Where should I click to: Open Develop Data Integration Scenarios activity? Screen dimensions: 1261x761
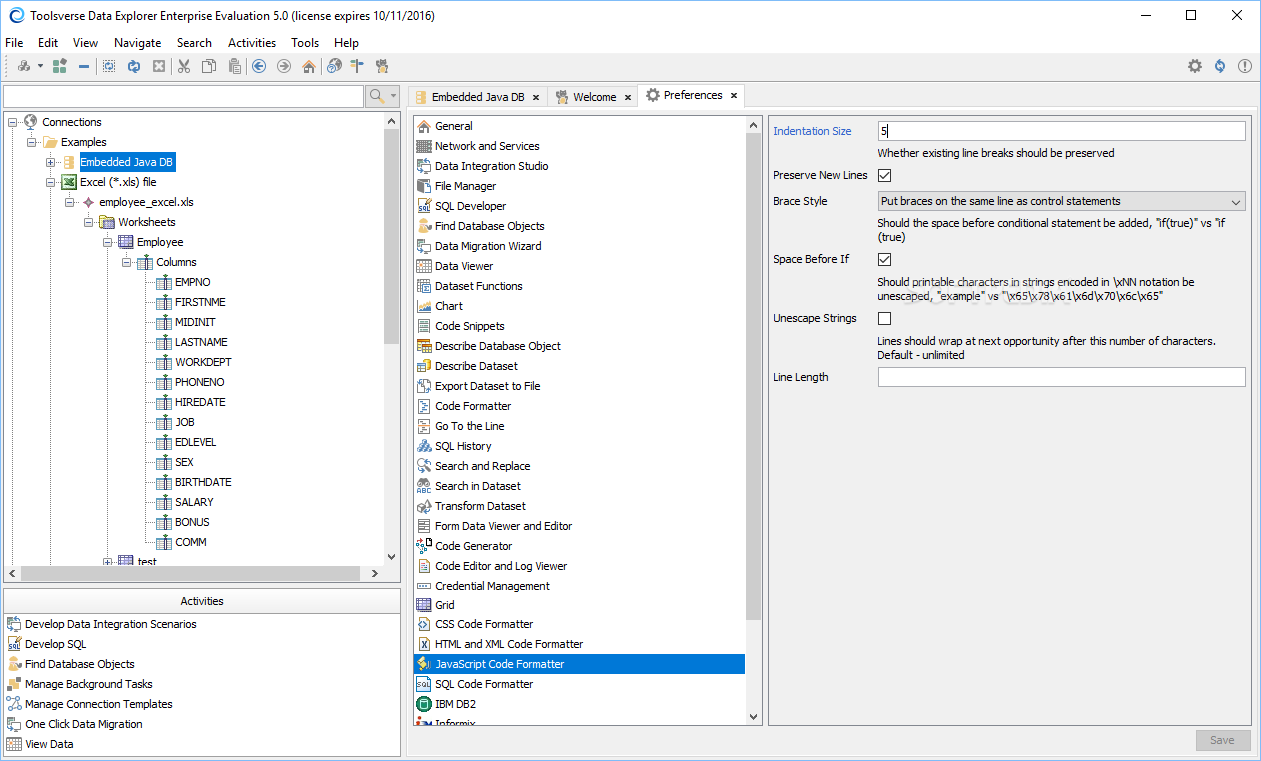click(111, 624)
